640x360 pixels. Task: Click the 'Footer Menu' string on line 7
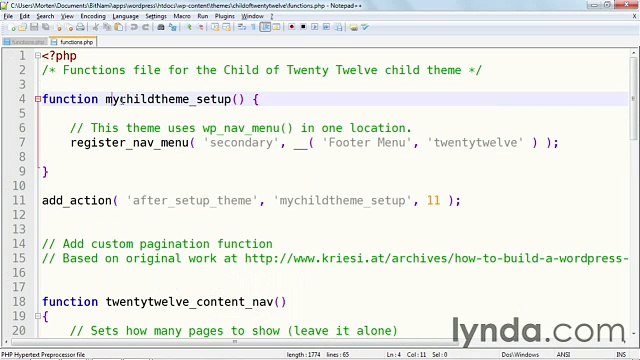(367, 142)
